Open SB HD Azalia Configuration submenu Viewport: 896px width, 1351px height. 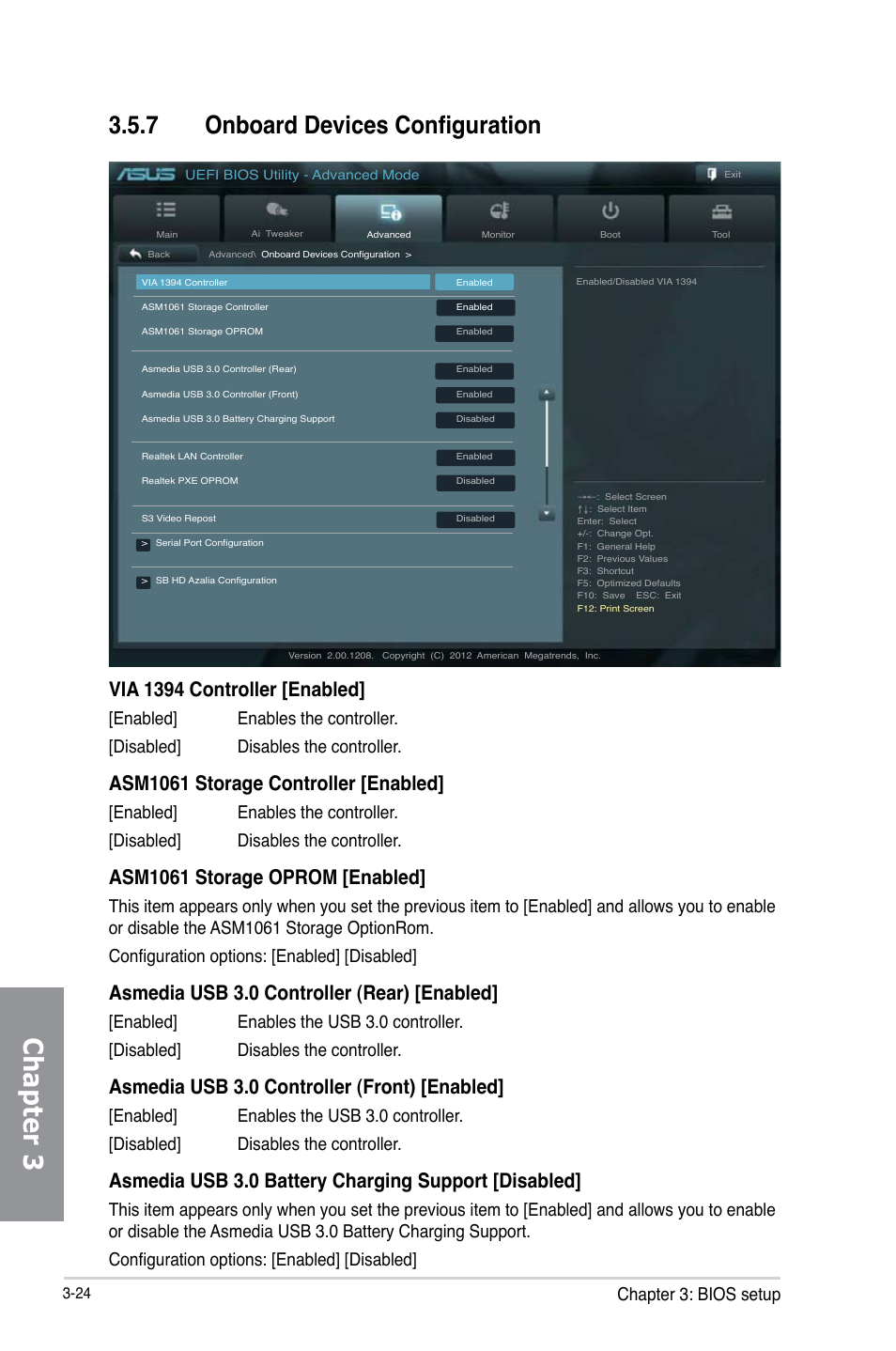[216, 581]
